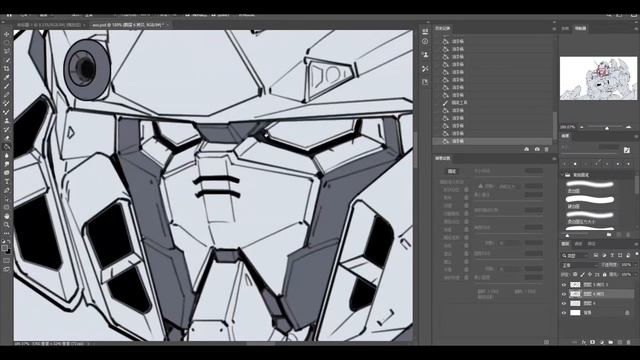Create new brush group folder in Brushes panel
The height and width of the screenshot is (360, 640).
click(609, 235)
